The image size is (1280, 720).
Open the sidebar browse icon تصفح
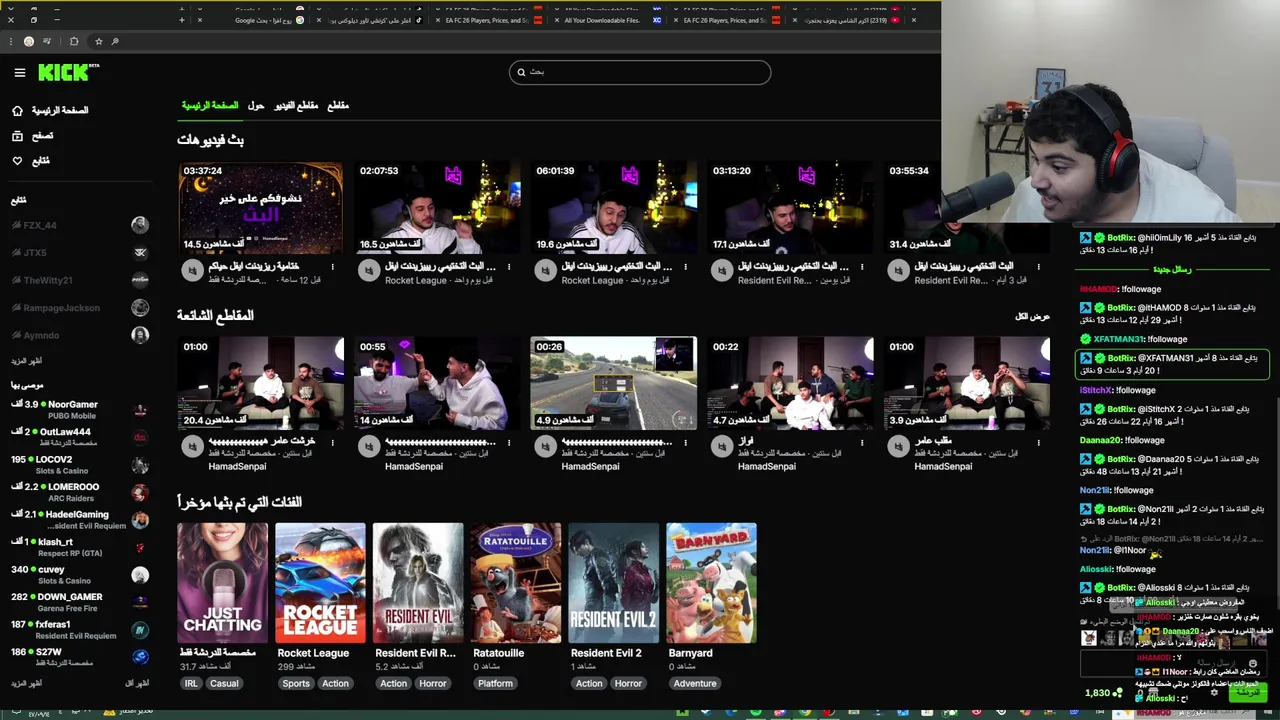[17, 135]
